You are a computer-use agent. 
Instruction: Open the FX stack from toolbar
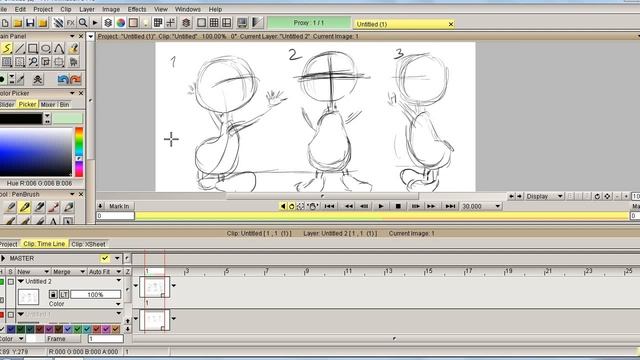(x=70, y=23)
